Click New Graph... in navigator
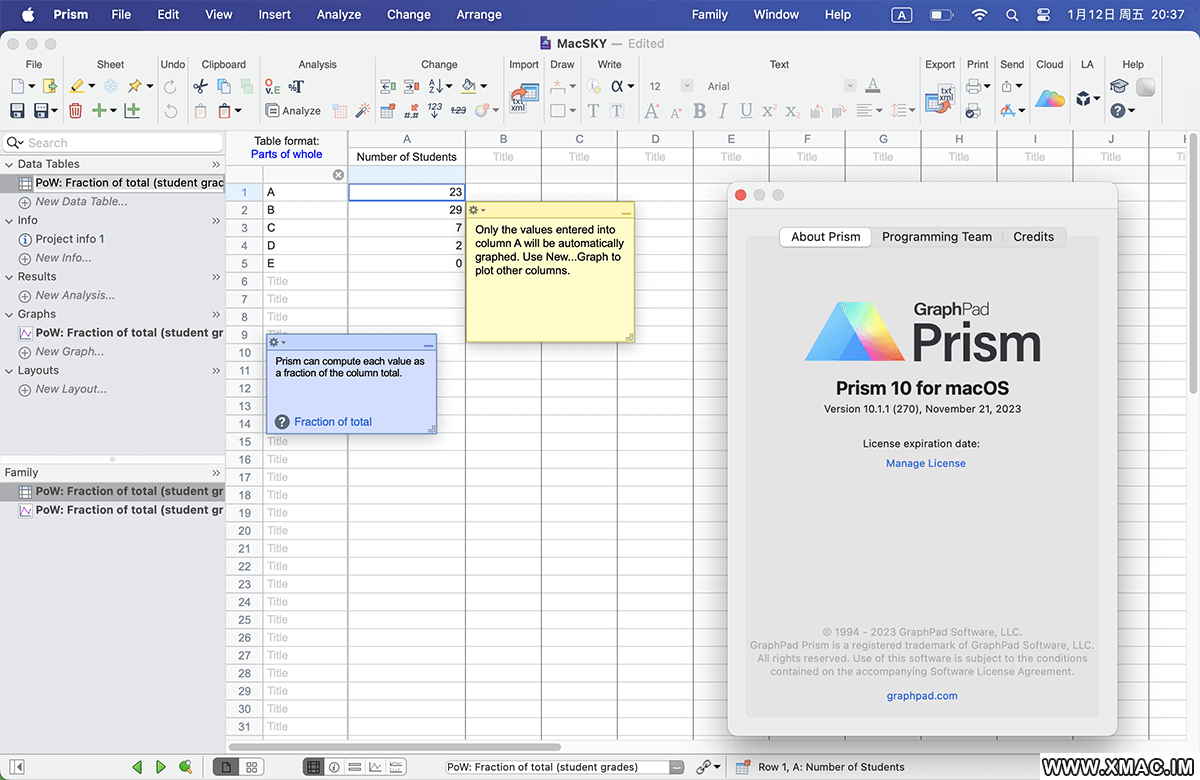 [69, 351]
